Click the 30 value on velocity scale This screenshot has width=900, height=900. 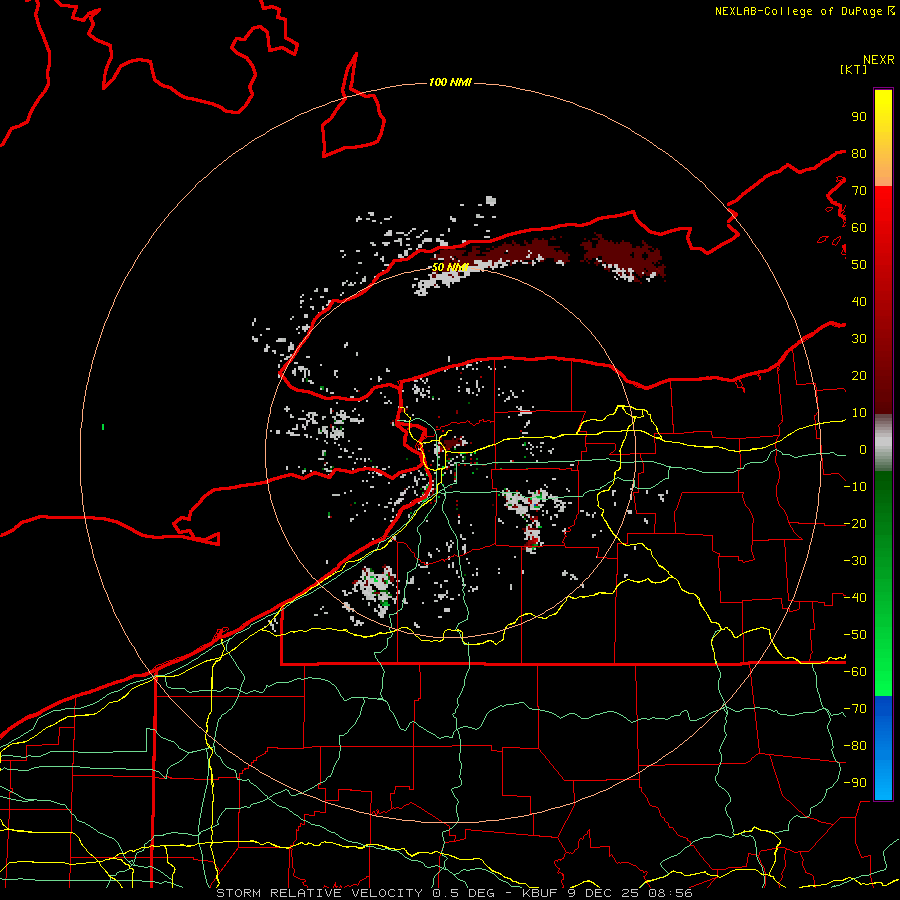click(859, 339)
